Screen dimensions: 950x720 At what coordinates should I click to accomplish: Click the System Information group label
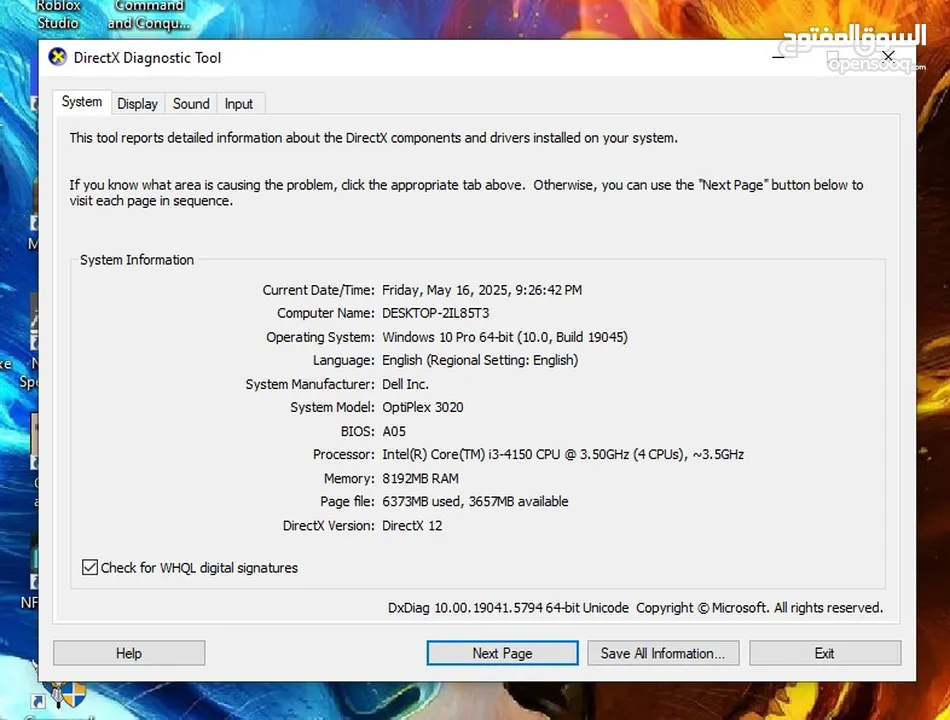[x=137, y=260]
